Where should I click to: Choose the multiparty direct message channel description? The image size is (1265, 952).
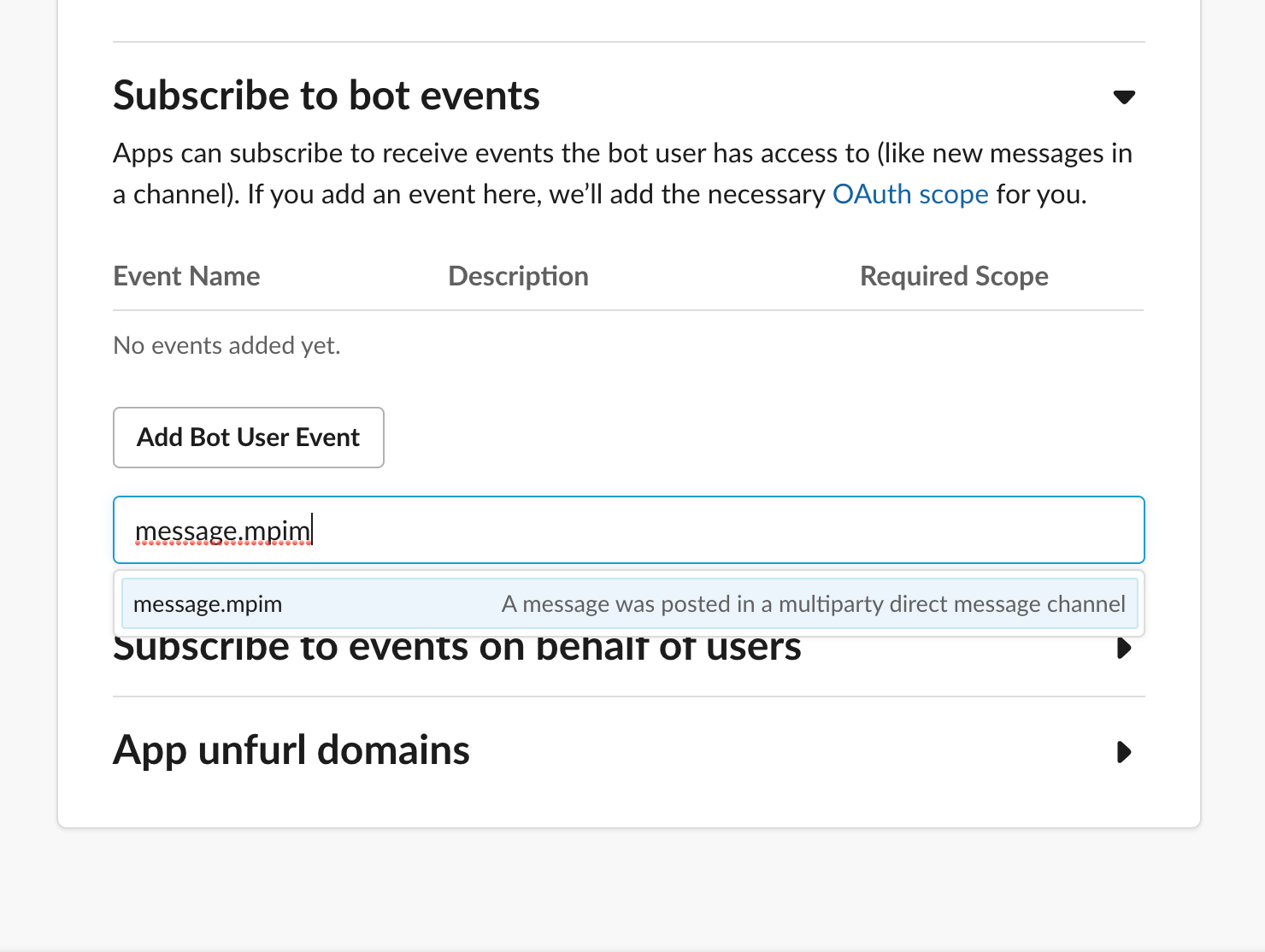coord(813,604)
